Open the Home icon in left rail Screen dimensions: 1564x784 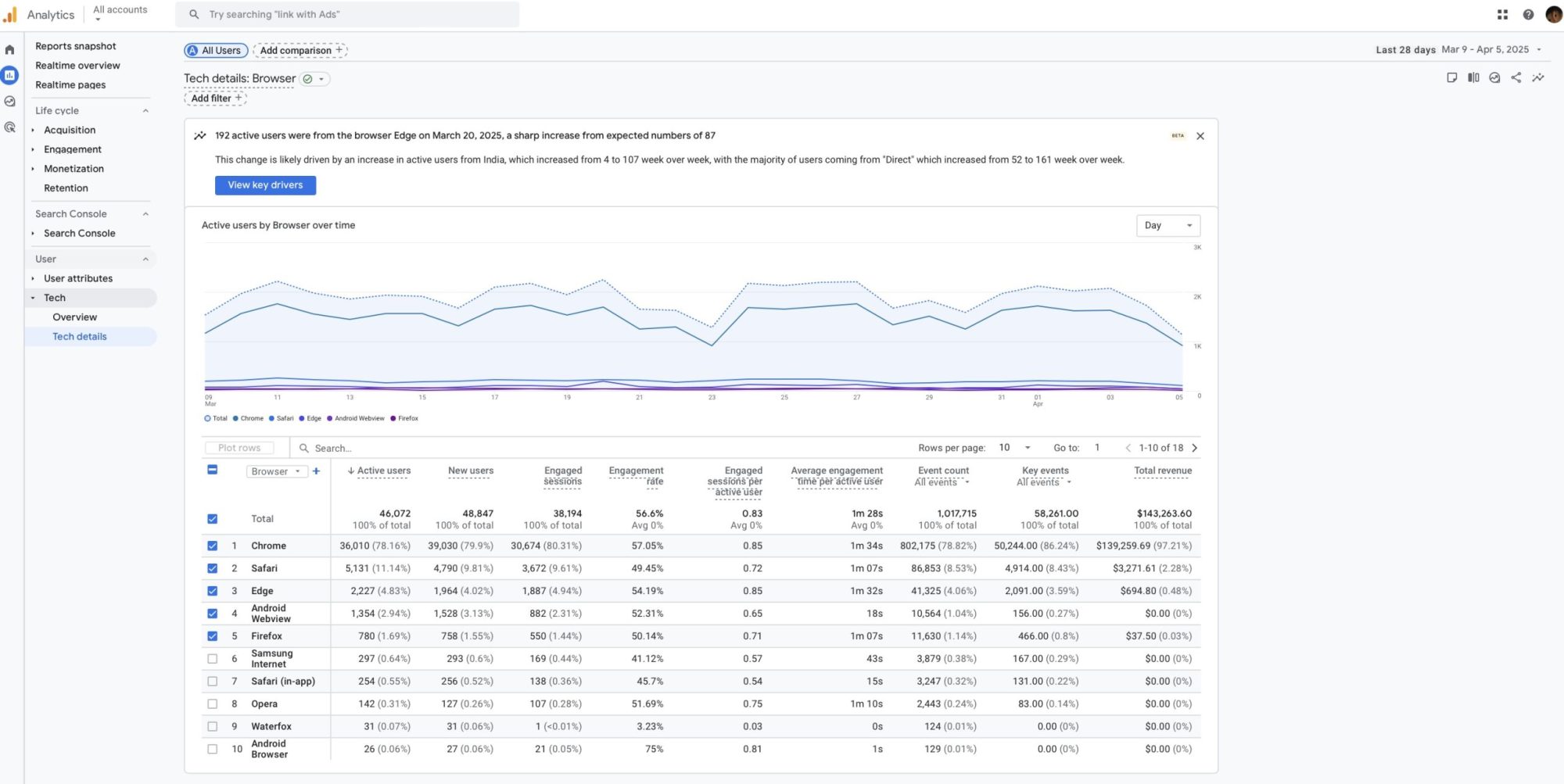tap(10, 50)
